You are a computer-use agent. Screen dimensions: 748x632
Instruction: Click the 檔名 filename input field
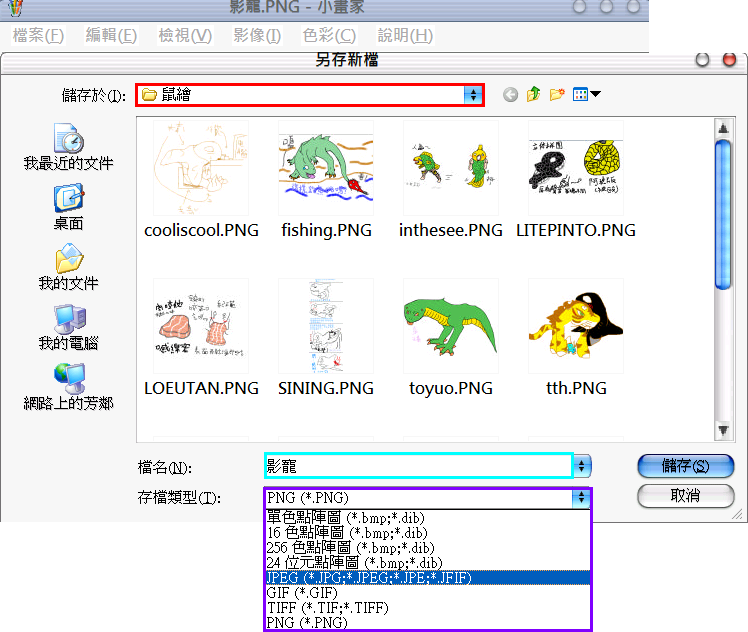418,466
